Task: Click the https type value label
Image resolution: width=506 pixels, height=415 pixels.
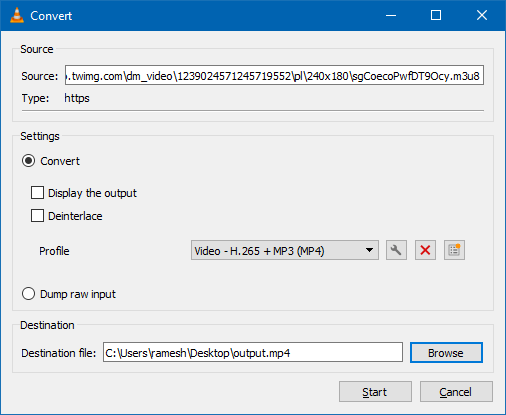Action: point(77,98)
